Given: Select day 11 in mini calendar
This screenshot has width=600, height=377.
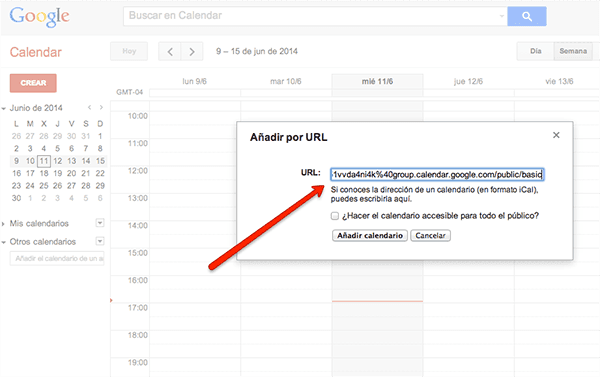Looking at the screenshot, I should coord(44,161).
